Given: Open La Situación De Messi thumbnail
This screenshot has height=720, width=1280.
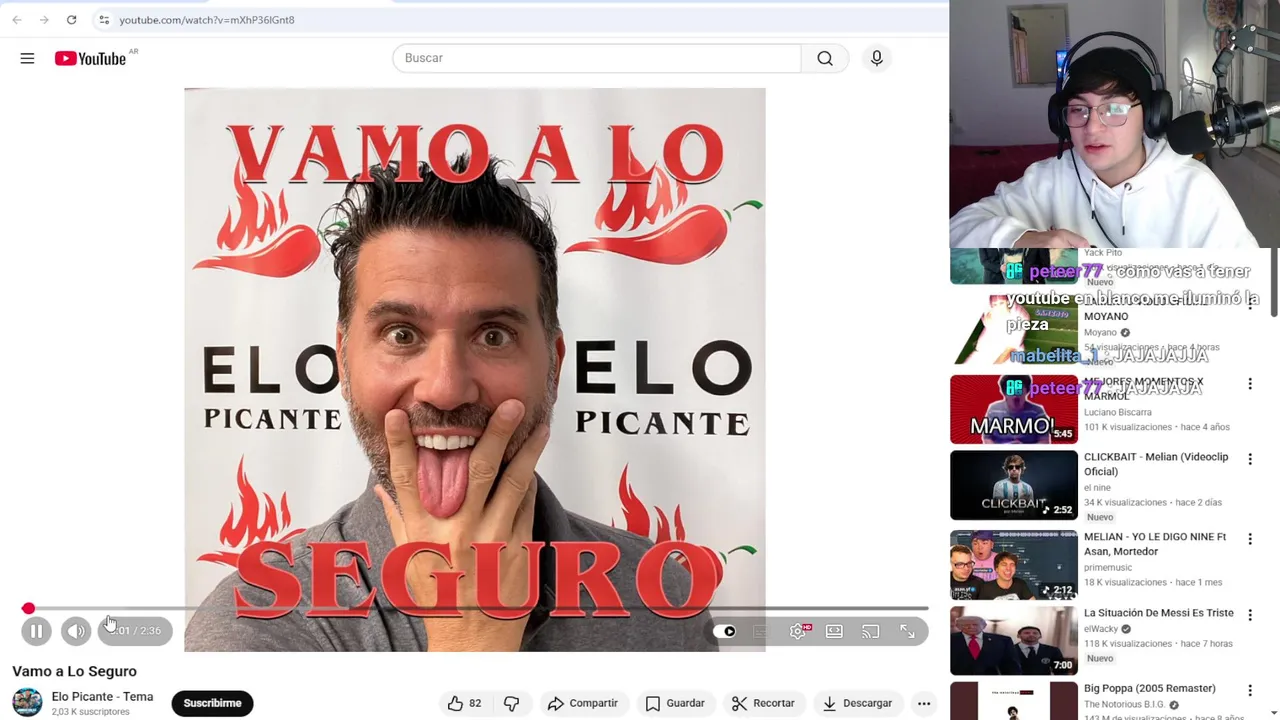Looking at the screenshot, I should (x=1014, y=641).
